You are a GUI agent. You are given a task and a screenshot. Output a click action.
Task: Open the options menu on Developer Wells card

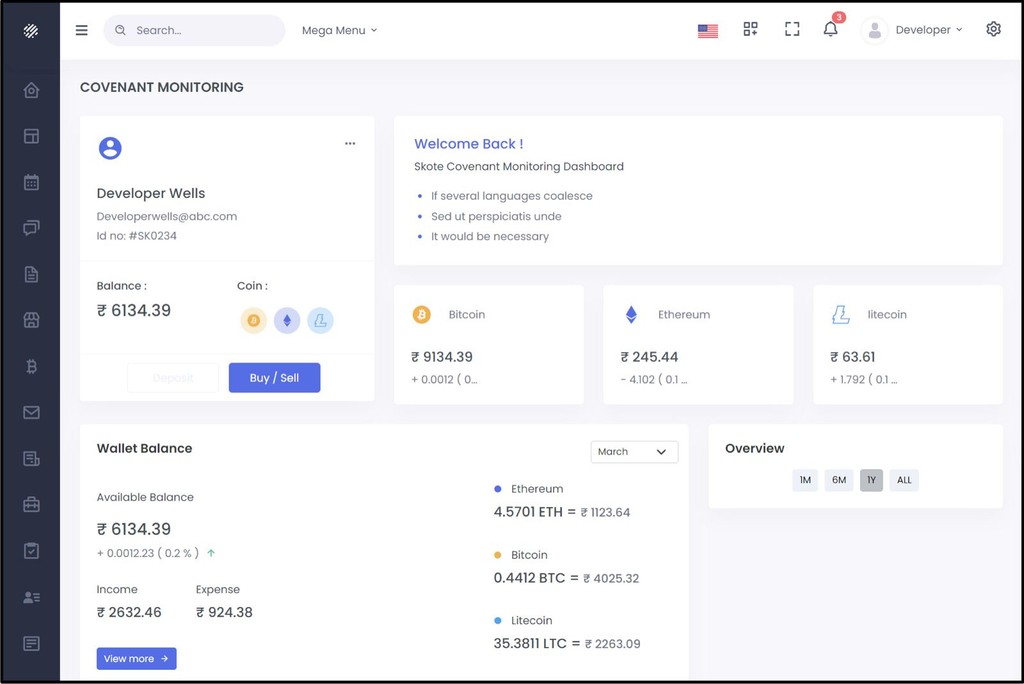[x=350, y=143]
